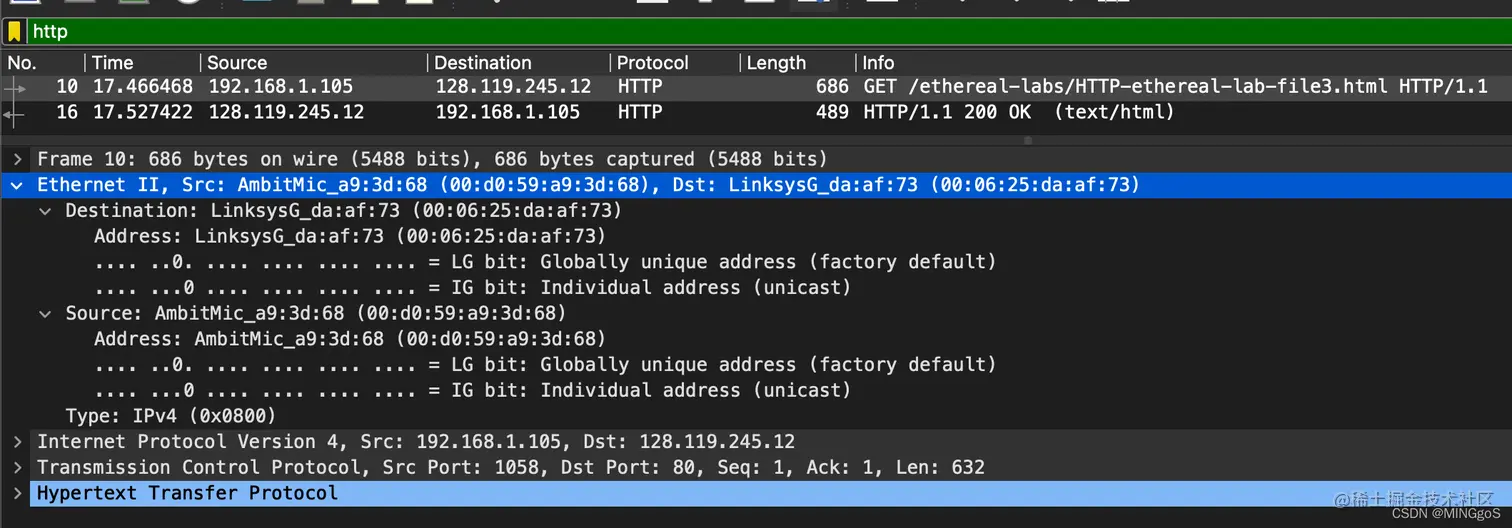Click length value 489 in packet 16
The image size is (1512, 528).
[x=832, y=113]
